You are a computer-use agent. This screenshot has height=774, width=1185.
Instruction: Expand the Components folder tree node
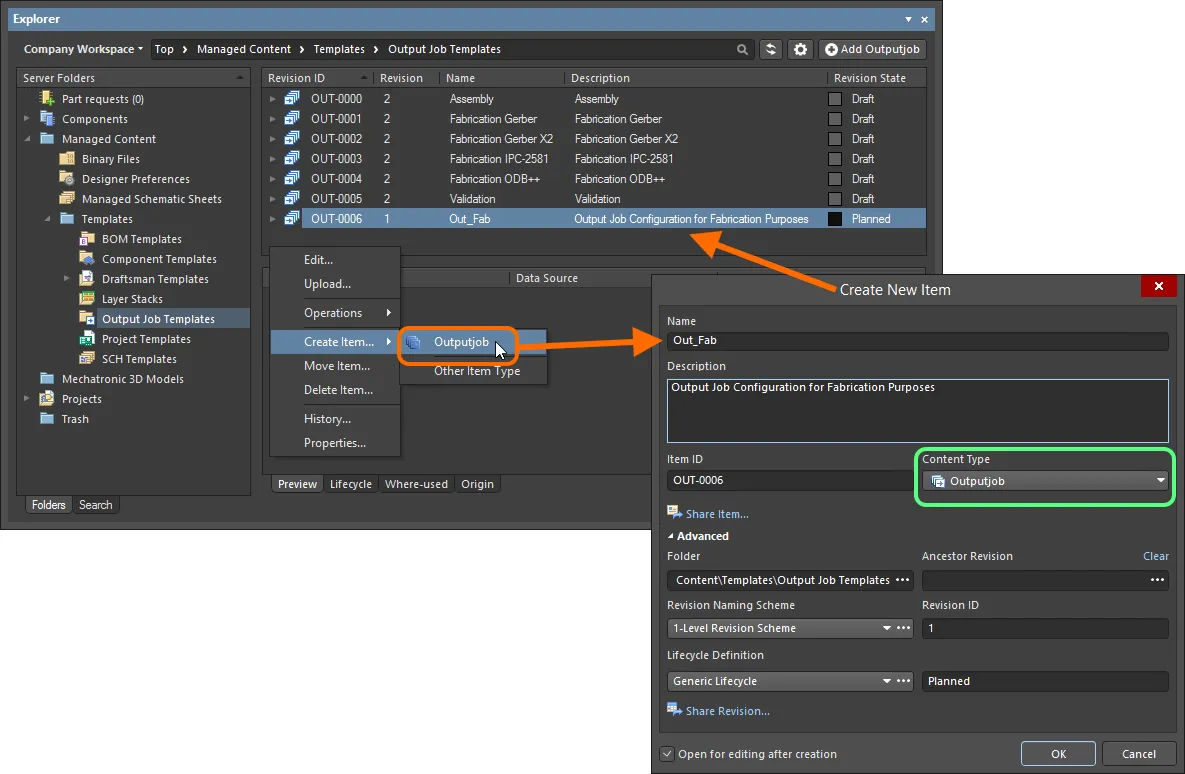pyautogui.click(x=27, y=119)
